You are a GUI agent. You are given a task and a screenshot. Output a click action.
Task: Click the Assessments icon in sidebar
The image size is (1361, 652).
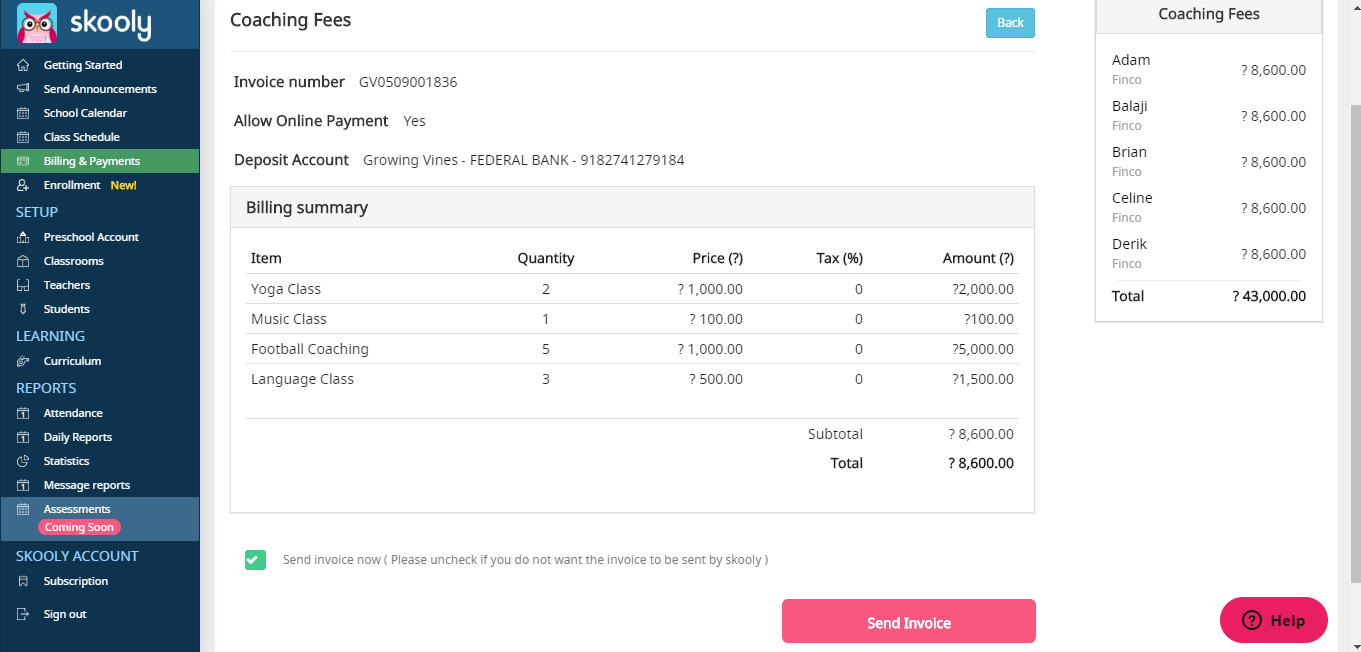pos(23,509)
